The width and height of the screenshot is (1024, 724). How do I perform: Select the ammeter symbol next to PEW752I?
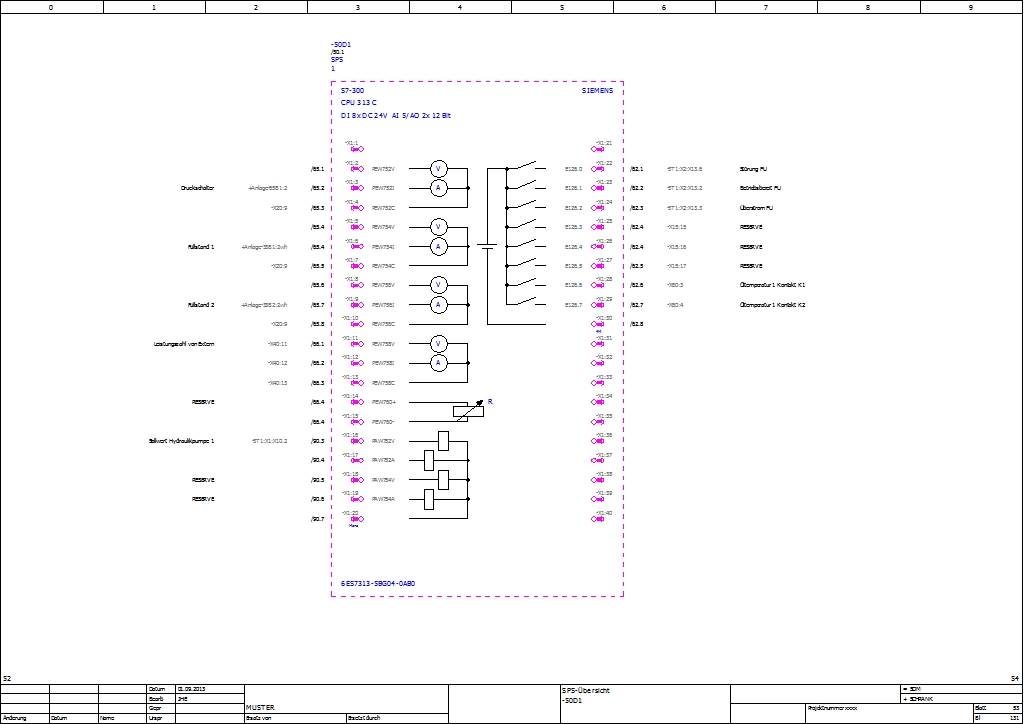point(437,188)
